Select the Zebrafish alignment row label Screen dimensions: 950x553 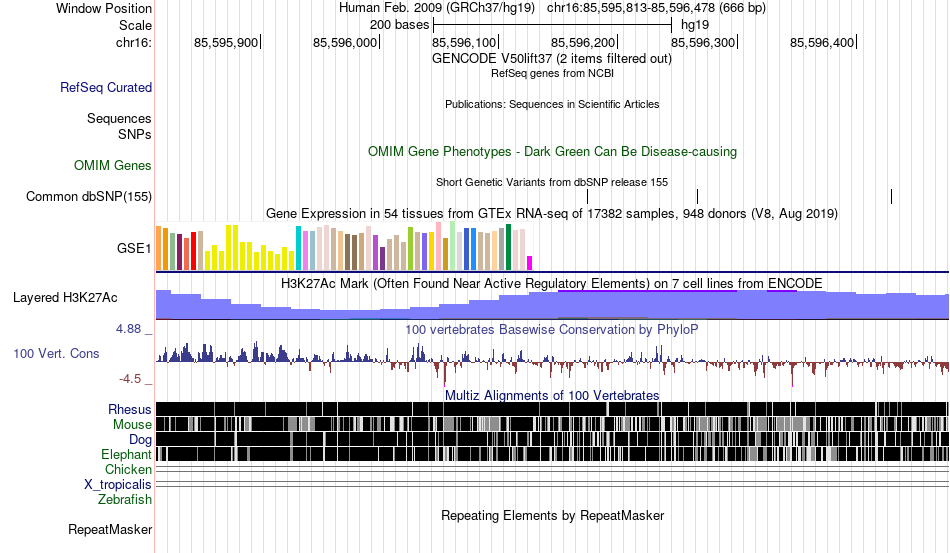click(125, 500)
